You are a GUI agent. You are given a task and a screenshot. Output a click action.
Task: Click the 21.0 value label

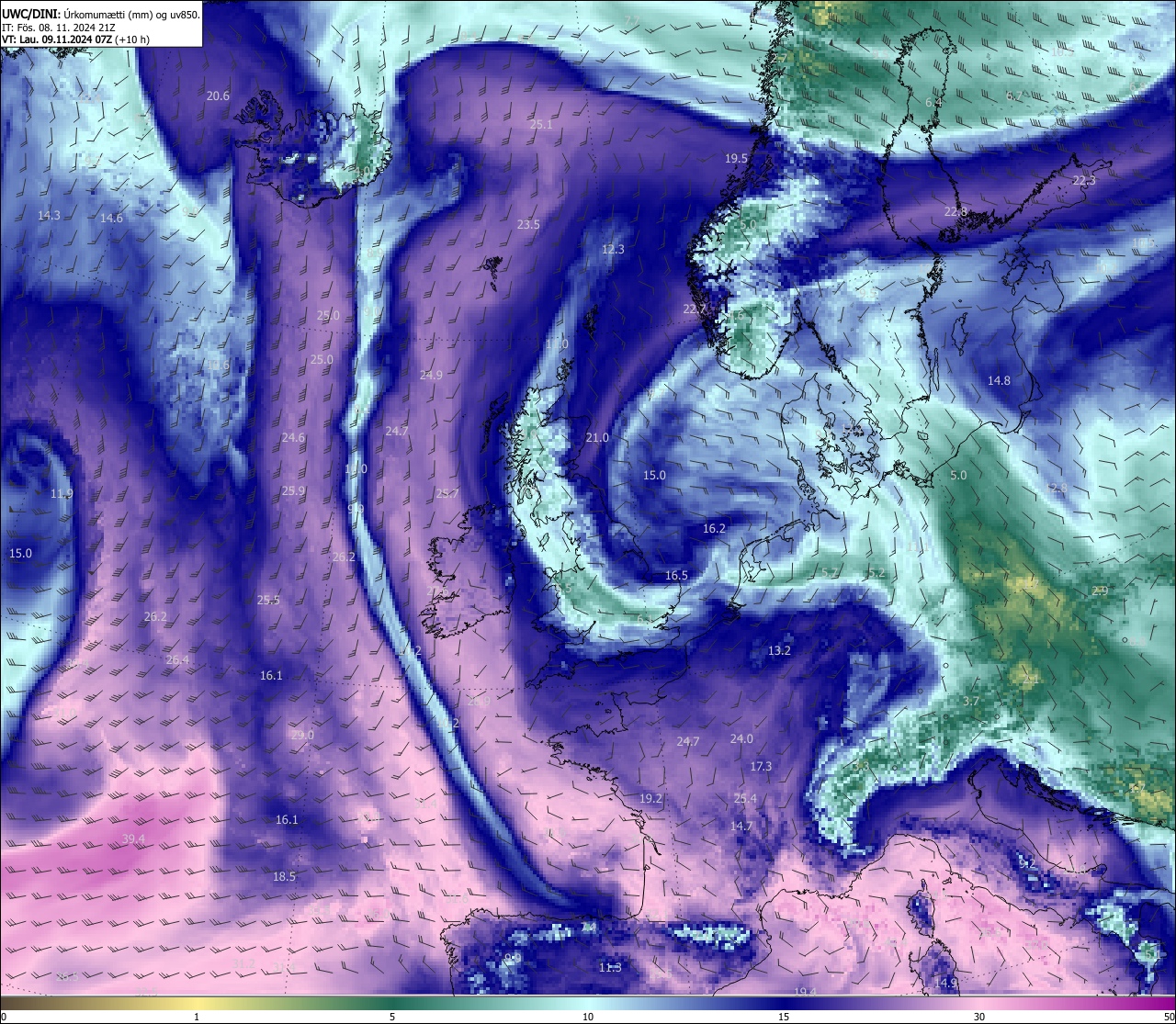[597, 437]
